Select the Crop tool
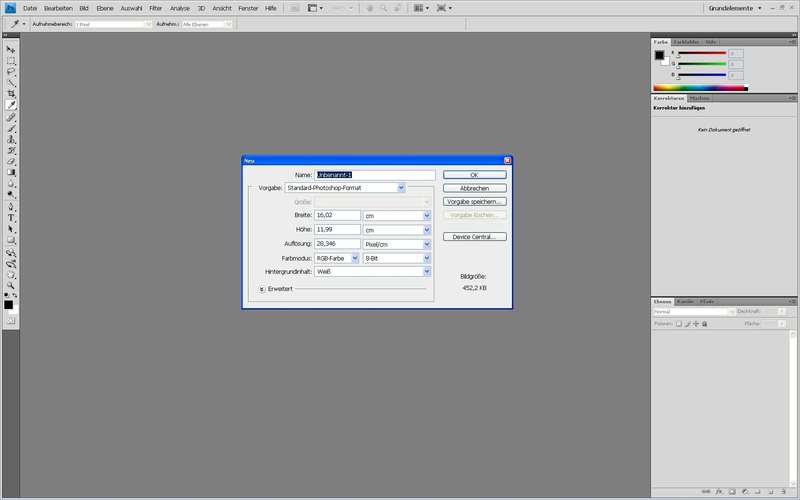The height and width of the screenshot is (500, 800). coord(11,94)
